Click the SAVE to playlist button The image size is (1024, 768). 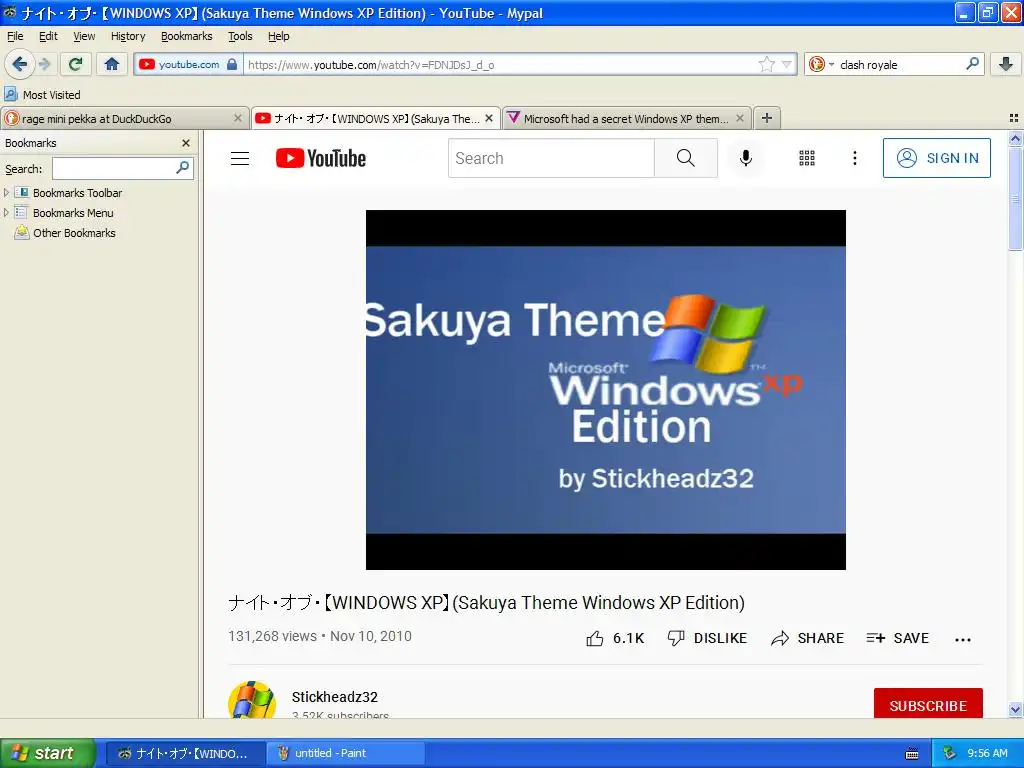pyautogui.click(x=897, y=638)
